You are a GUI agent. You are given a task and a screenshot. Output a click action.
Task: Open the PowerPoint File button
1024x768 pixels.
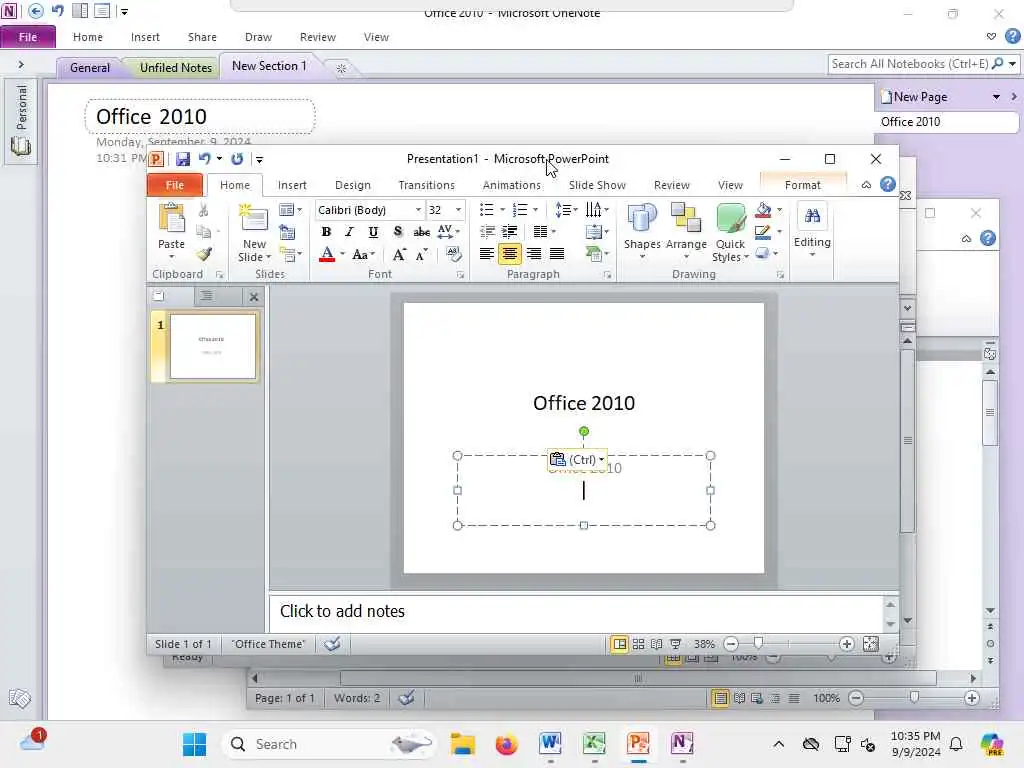(x=174, y=185)
